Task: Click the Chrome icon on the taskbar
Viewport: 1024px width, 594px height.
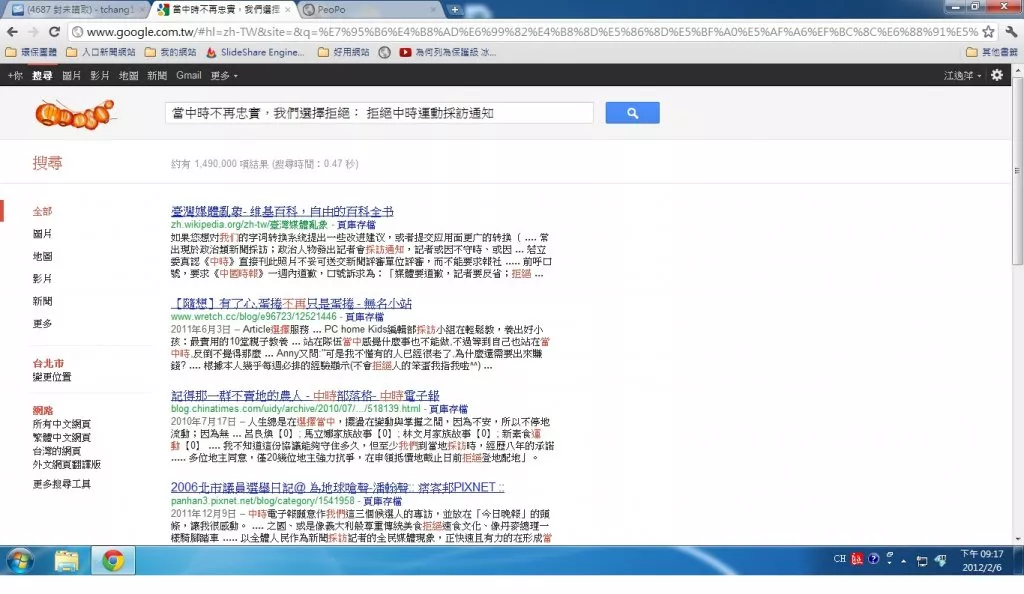Action: pyautogui.click(x=113, y=561)
